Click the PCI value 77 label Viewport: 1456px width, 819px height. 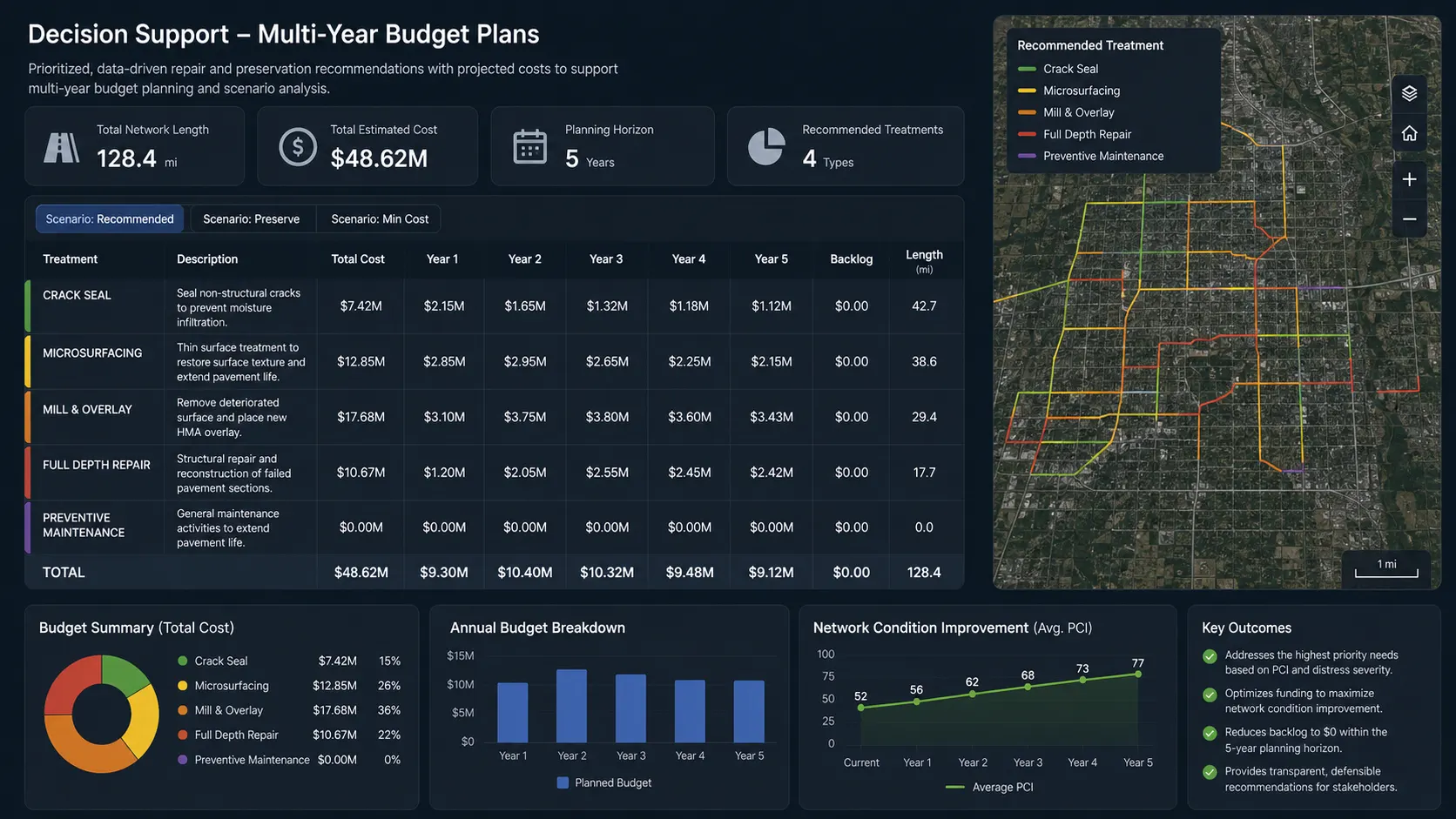pyautogui.click(x=1137, y=662)
